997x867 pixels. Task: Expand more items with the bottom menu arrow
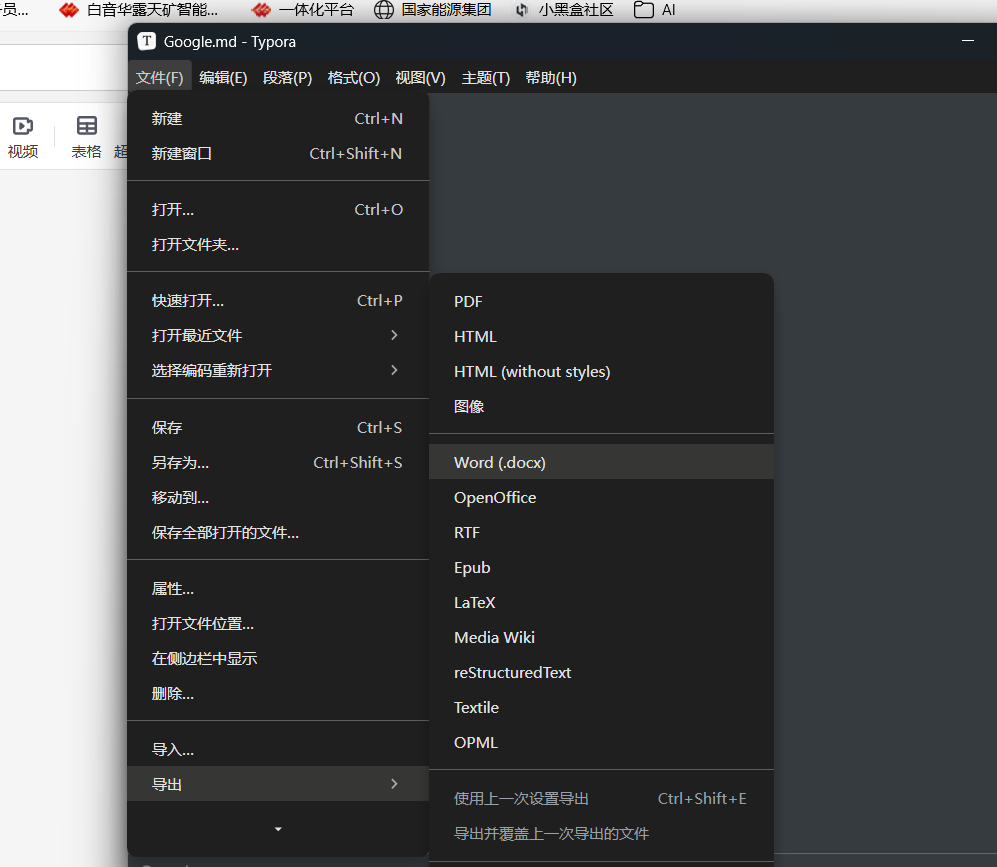pos(278,829)
